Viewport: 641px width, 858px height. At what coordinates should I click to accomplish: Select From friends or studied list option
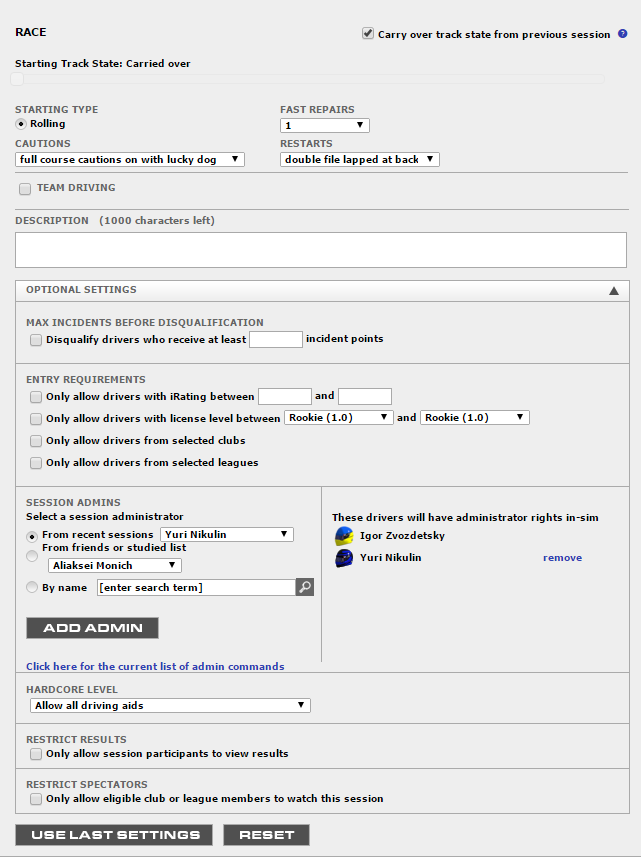(x=32, y=555)
